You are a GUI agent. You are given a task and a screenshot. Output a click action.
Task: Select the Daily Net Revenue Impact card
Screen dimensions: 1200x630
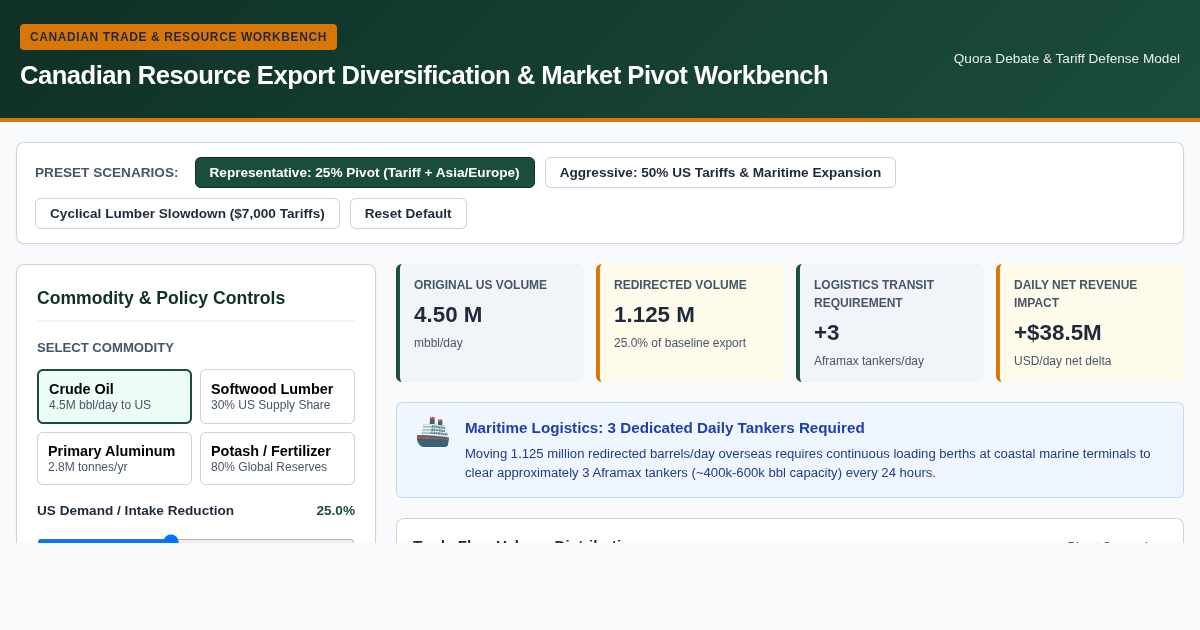[x=1090, y=323]
